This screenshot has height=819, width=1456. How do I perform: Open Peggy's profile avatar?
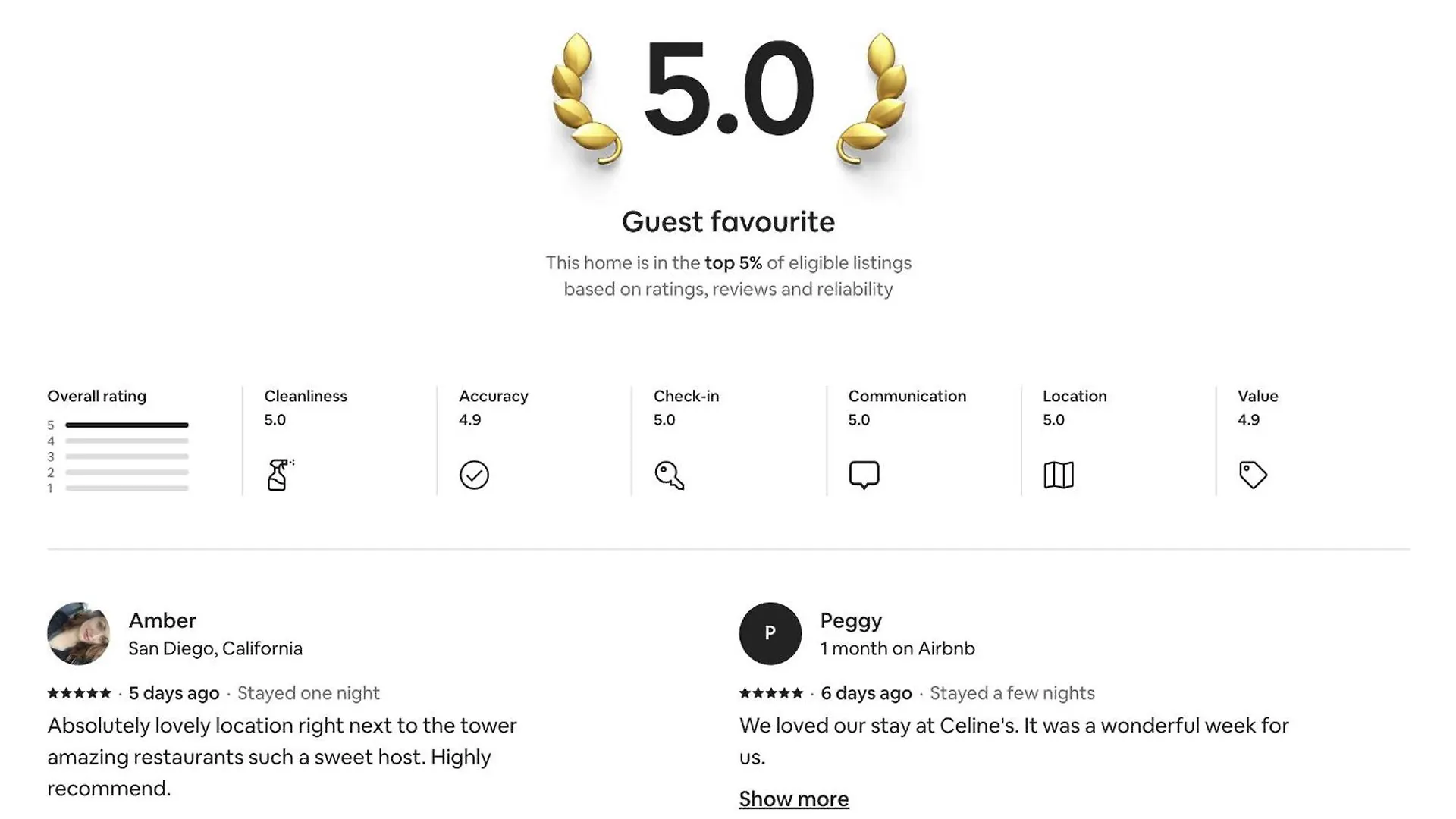(x=770, y=633)
